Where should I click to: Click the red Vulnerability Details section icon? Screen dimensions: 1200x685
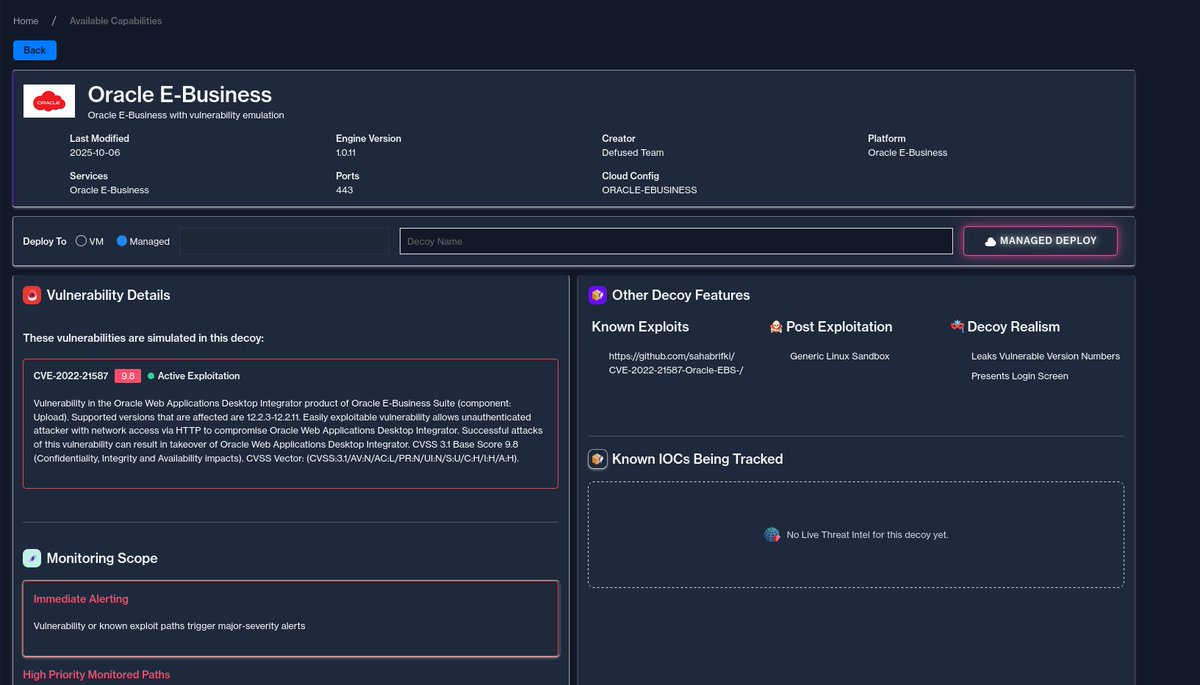[32, 295]
